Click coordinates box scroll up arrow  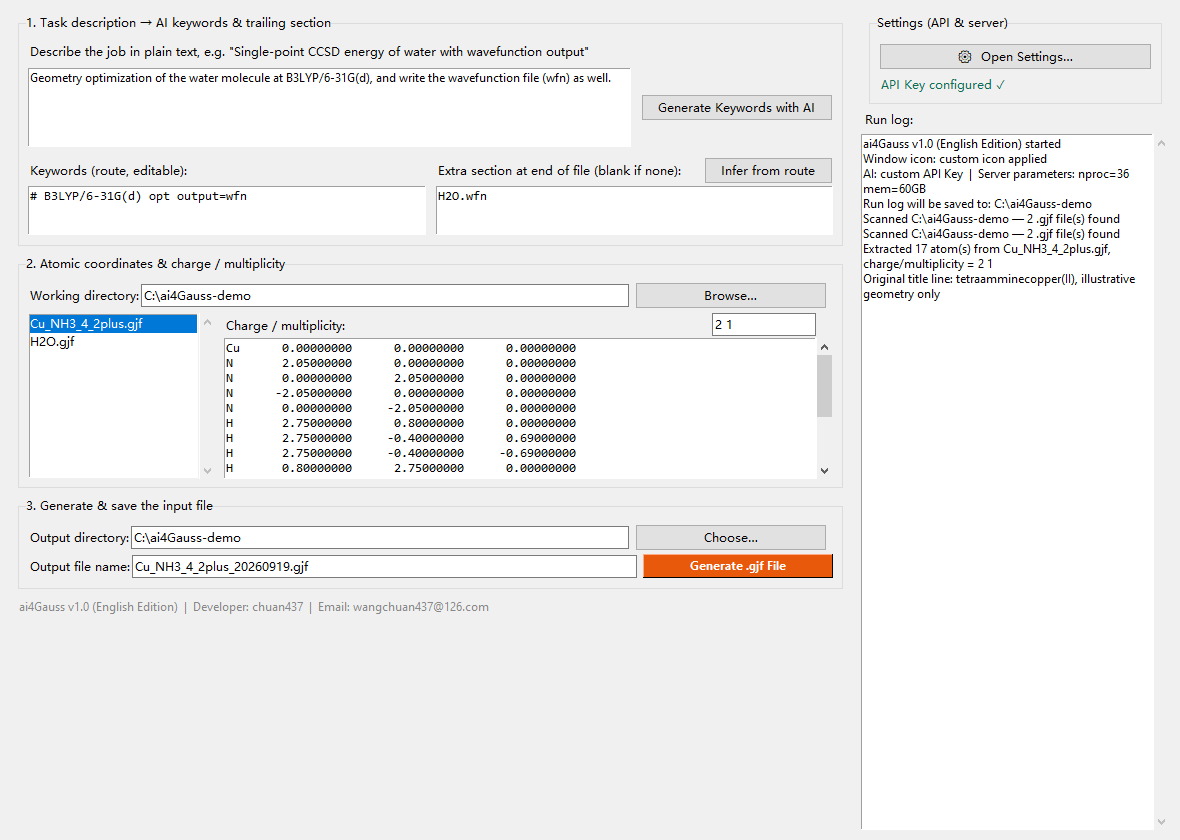click(824, 347)
